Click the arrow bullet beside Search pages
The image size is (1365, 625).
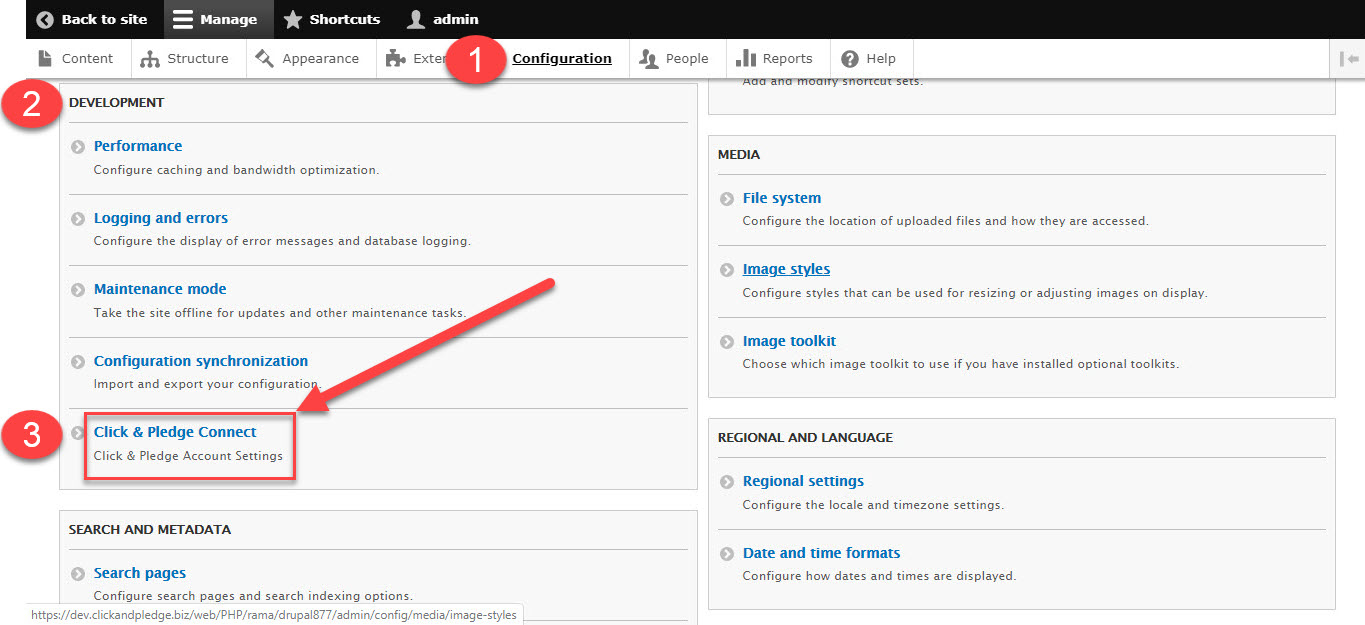[x=78, y=573]
